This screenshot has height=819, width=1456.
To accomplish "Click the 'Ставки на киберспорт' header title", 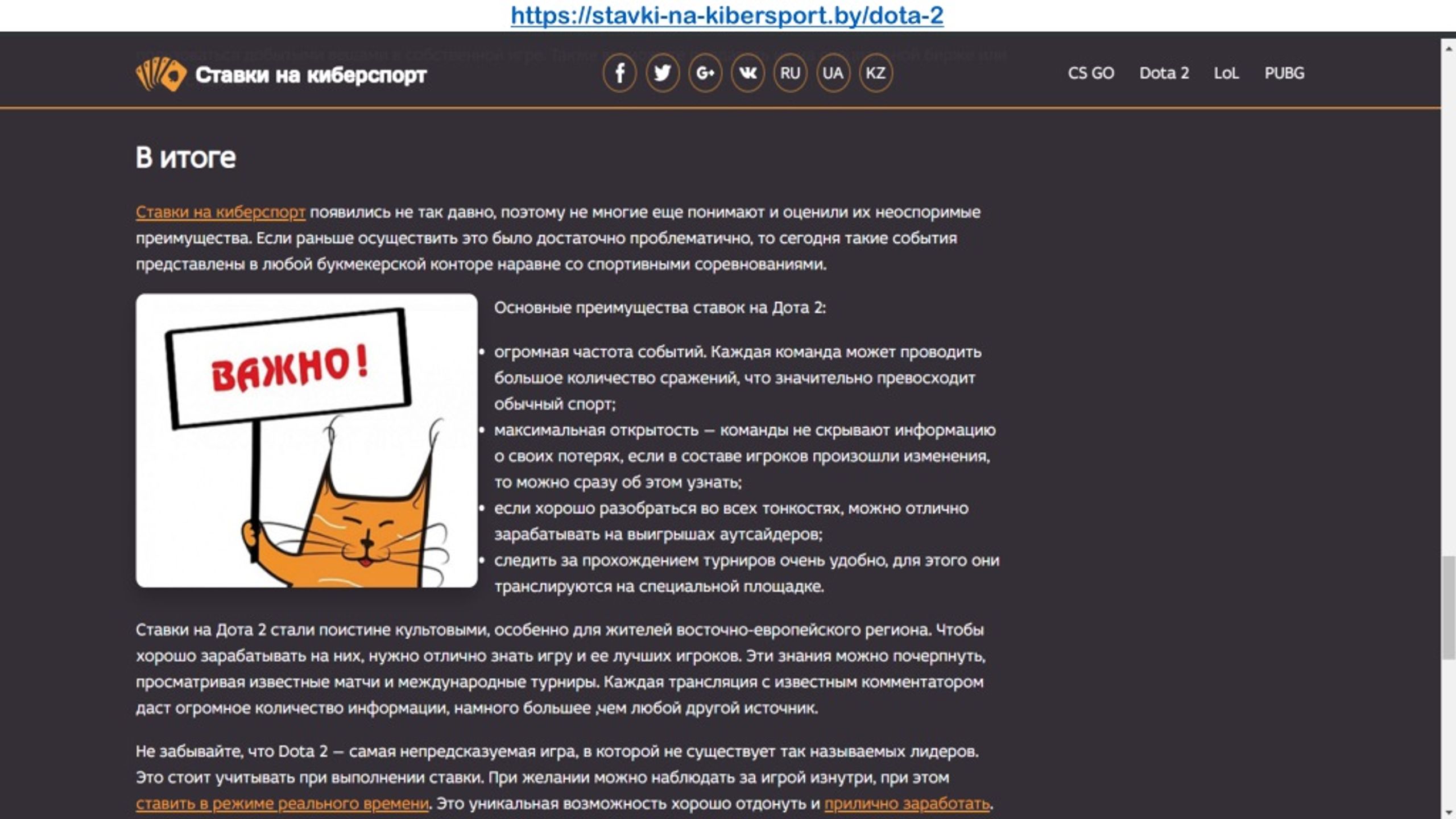I will click(x=311, y=75).
